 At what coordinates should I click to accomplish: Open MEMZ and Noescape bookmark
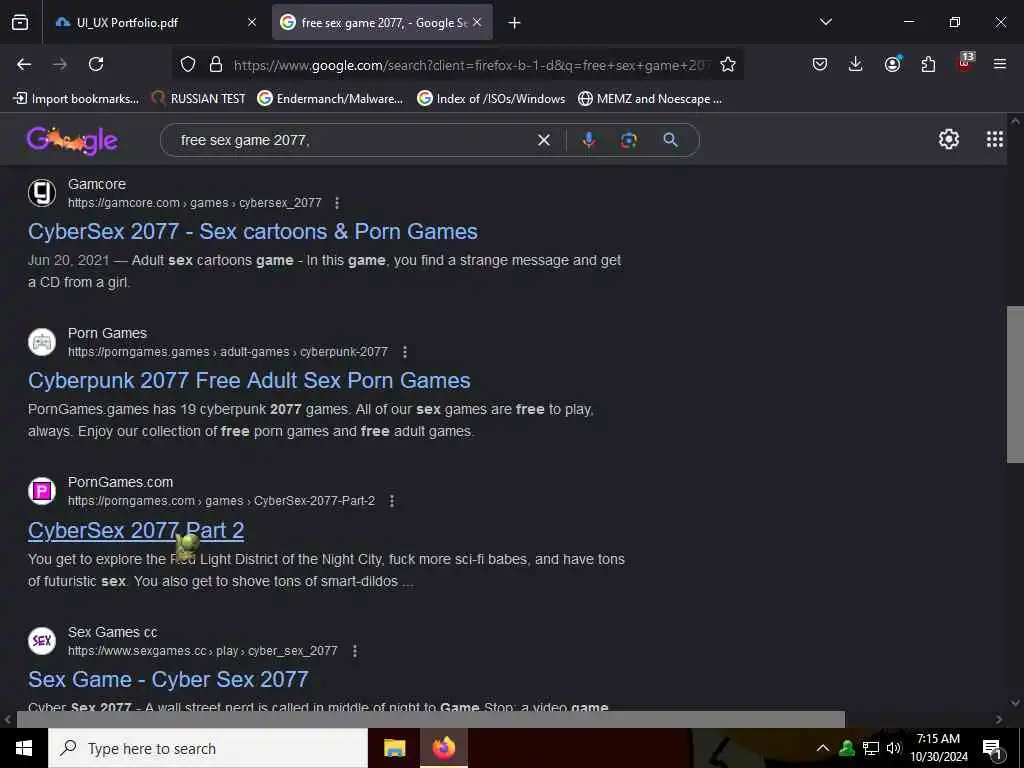(x=650, y=99)
